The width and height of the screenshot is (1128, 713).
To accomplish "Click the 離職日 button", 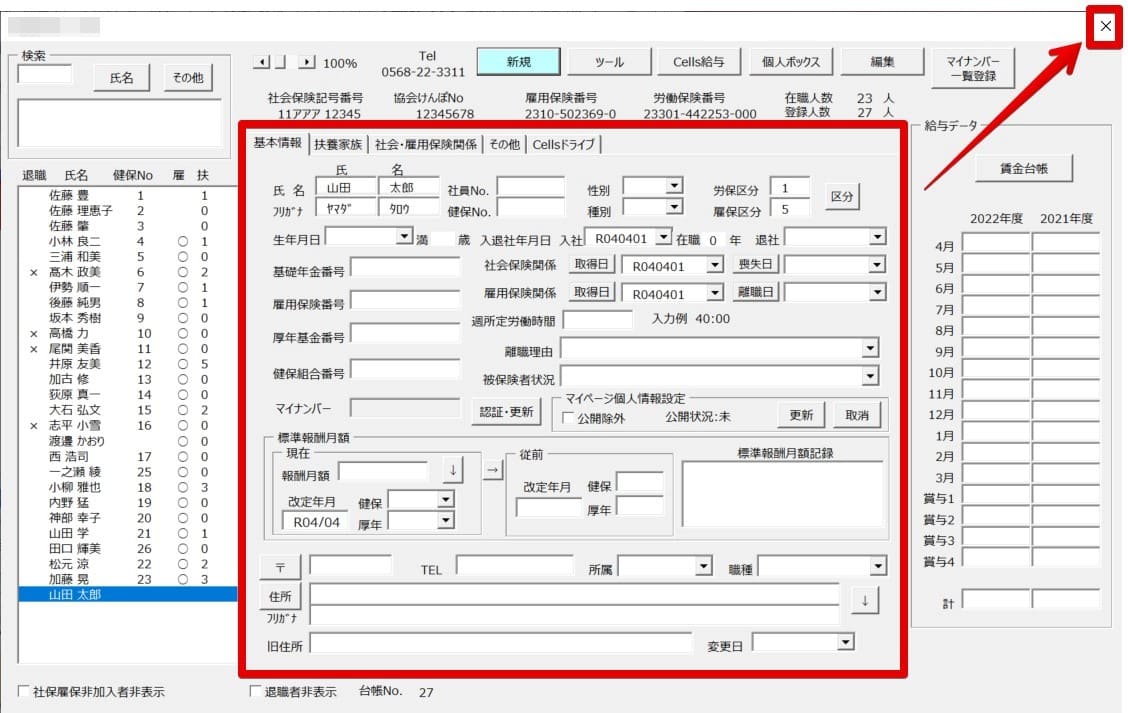I will [755, 292].
